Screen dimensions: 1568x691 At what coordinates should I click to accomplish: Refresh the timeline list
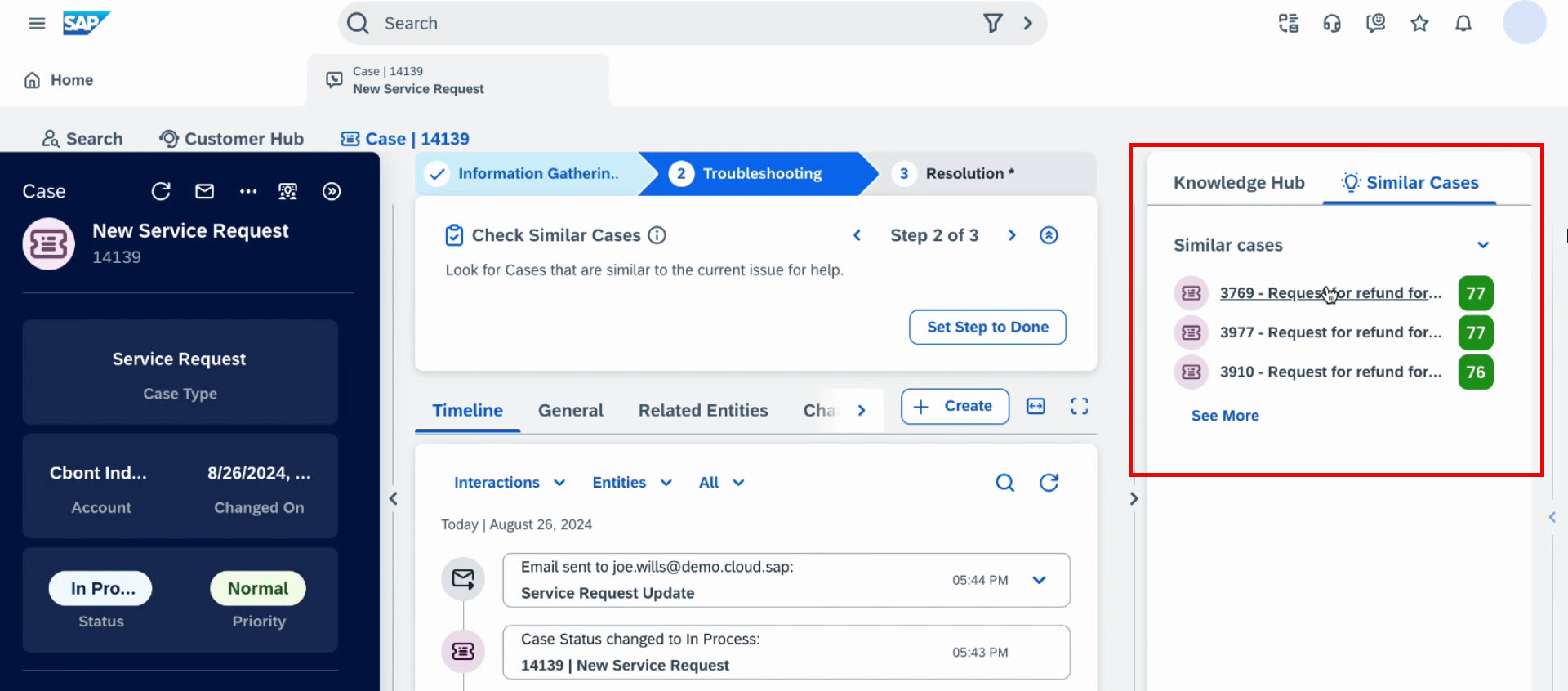[1049, 483]
